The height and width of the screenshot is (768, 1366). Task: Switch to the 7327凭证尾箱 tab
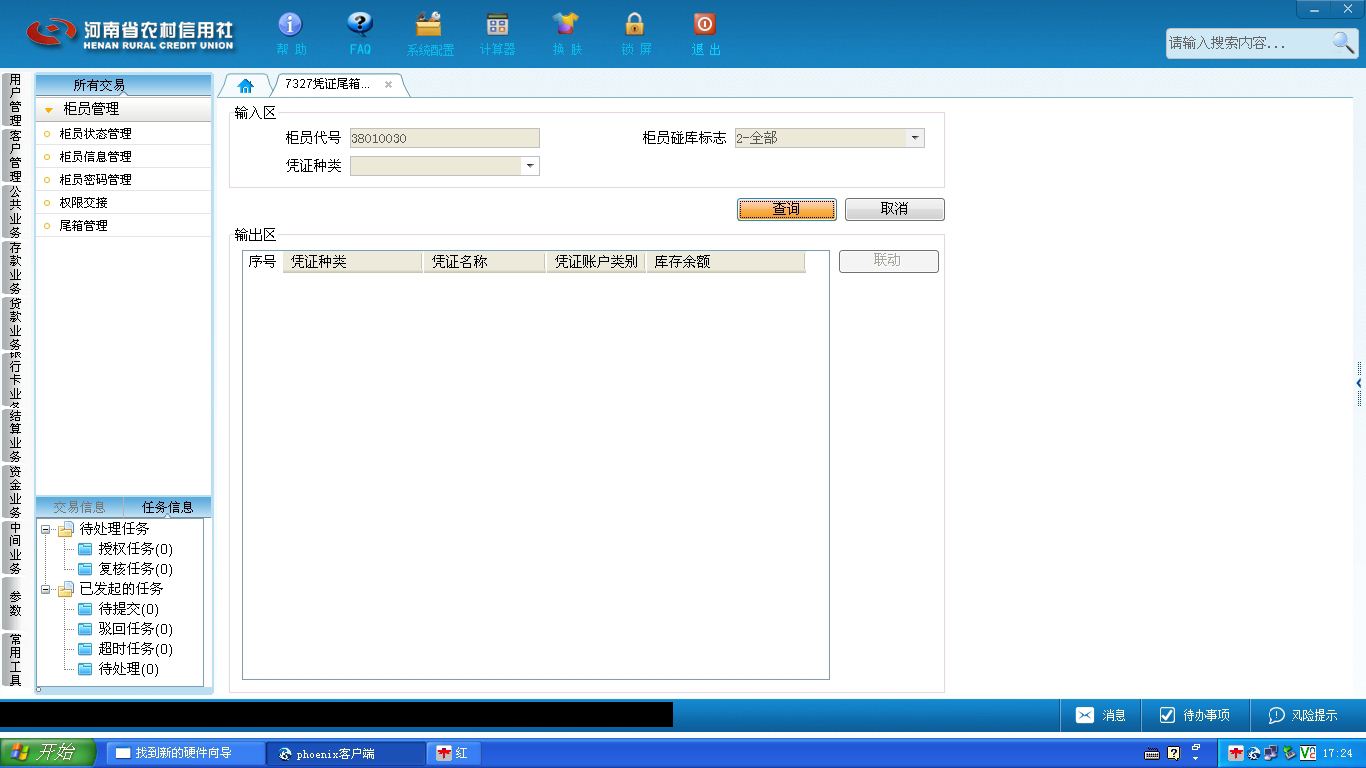[327, 85]
